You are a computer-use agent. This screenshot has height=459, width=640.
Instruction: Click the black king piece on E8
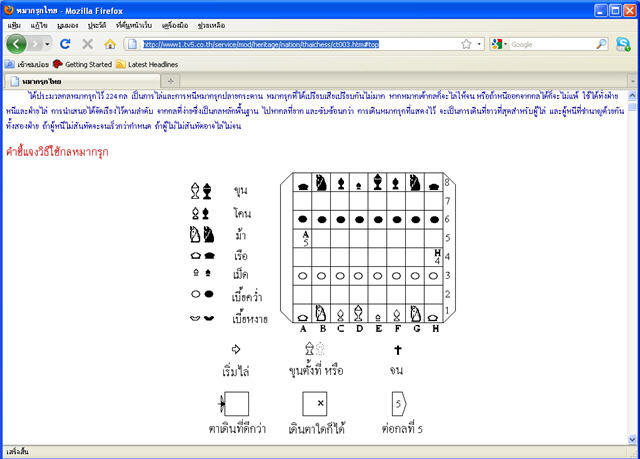(x=378, y=182)
